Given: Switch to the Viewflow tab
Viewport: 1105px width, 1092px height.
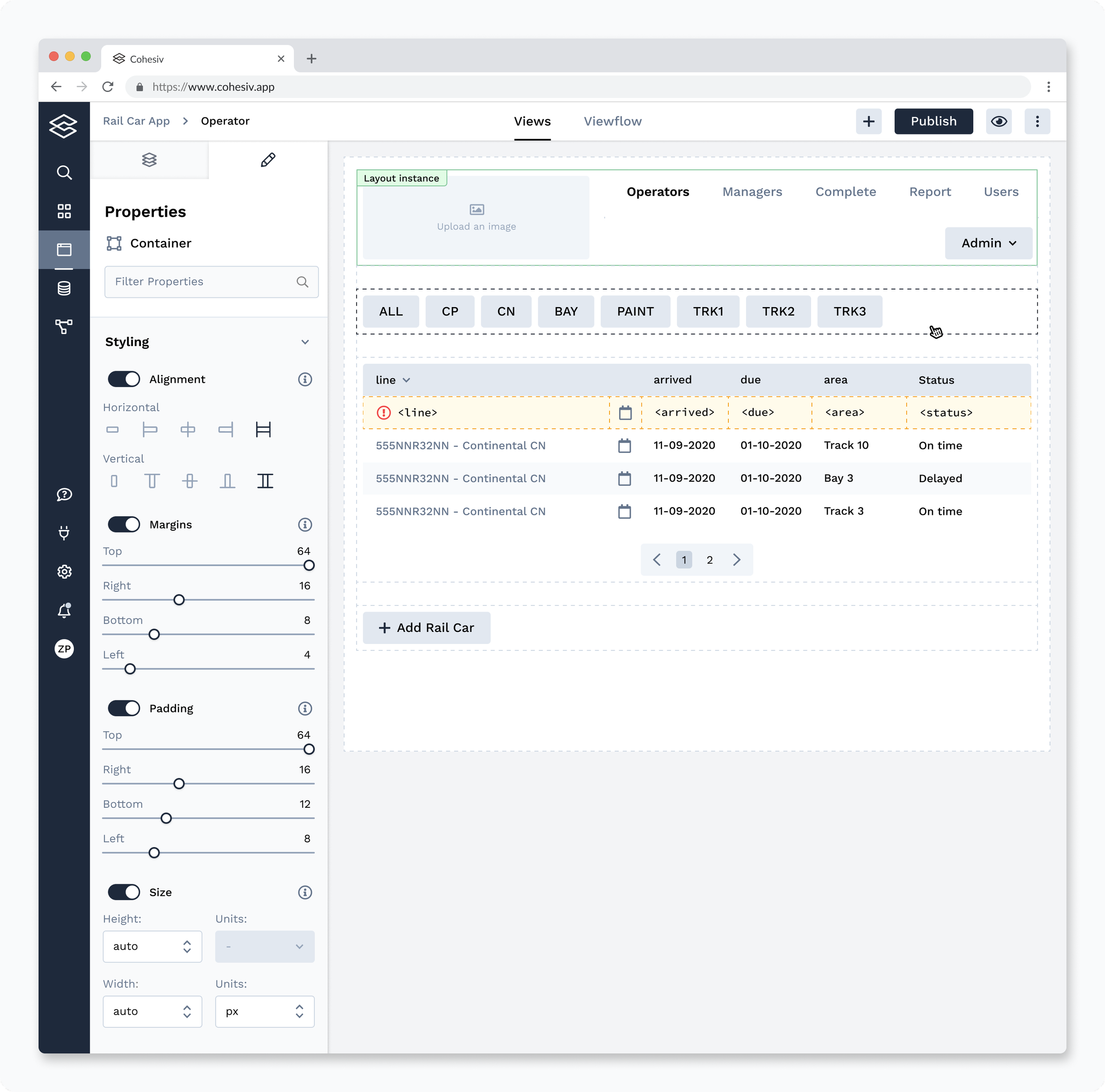Looking at the screenshot, I should click(x=613, y=121).
